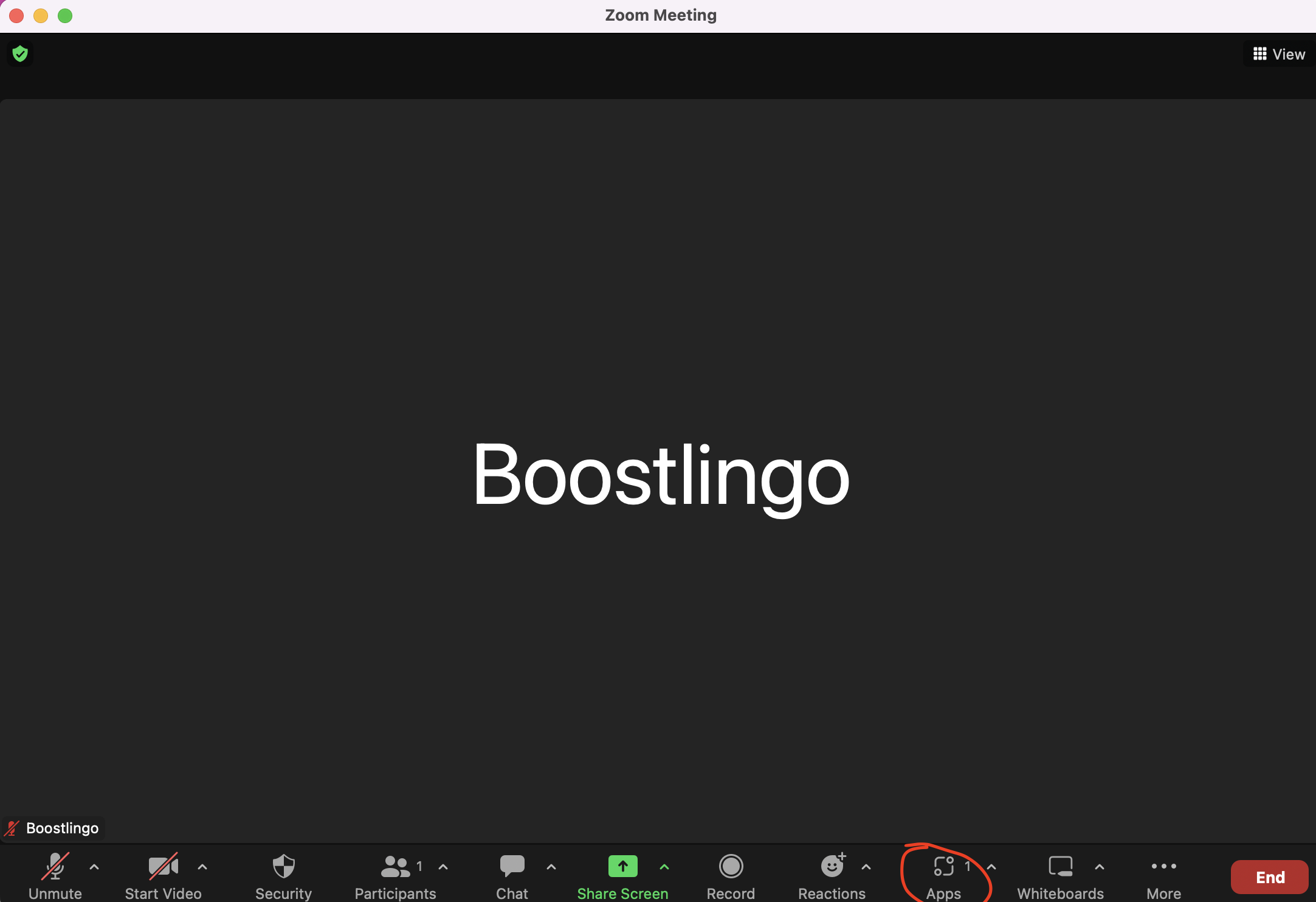The image size is (1316, 902).
Task: Open the View menu
Action: pyautogui.click(x=1278, y=53)
